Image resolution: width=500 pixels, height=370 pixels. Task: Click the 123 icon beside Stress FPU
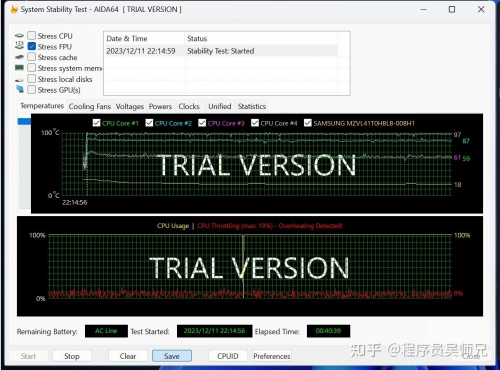[x=19, y=45]
